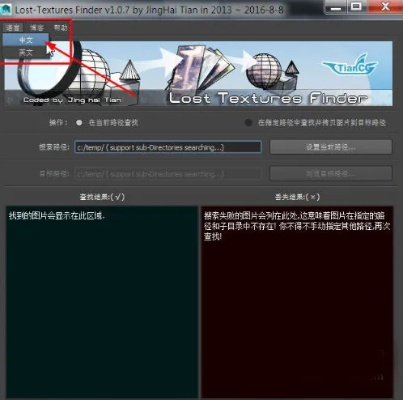
Task: Click the Lost Textures Finder banner title
Action: point(268,98)
